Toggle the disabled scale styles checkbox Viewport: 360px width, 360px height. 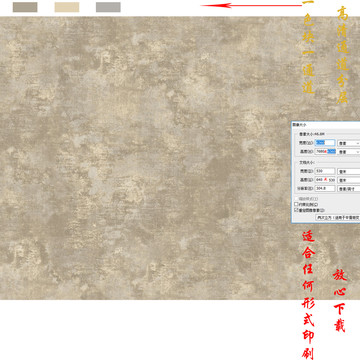point(296,199)
